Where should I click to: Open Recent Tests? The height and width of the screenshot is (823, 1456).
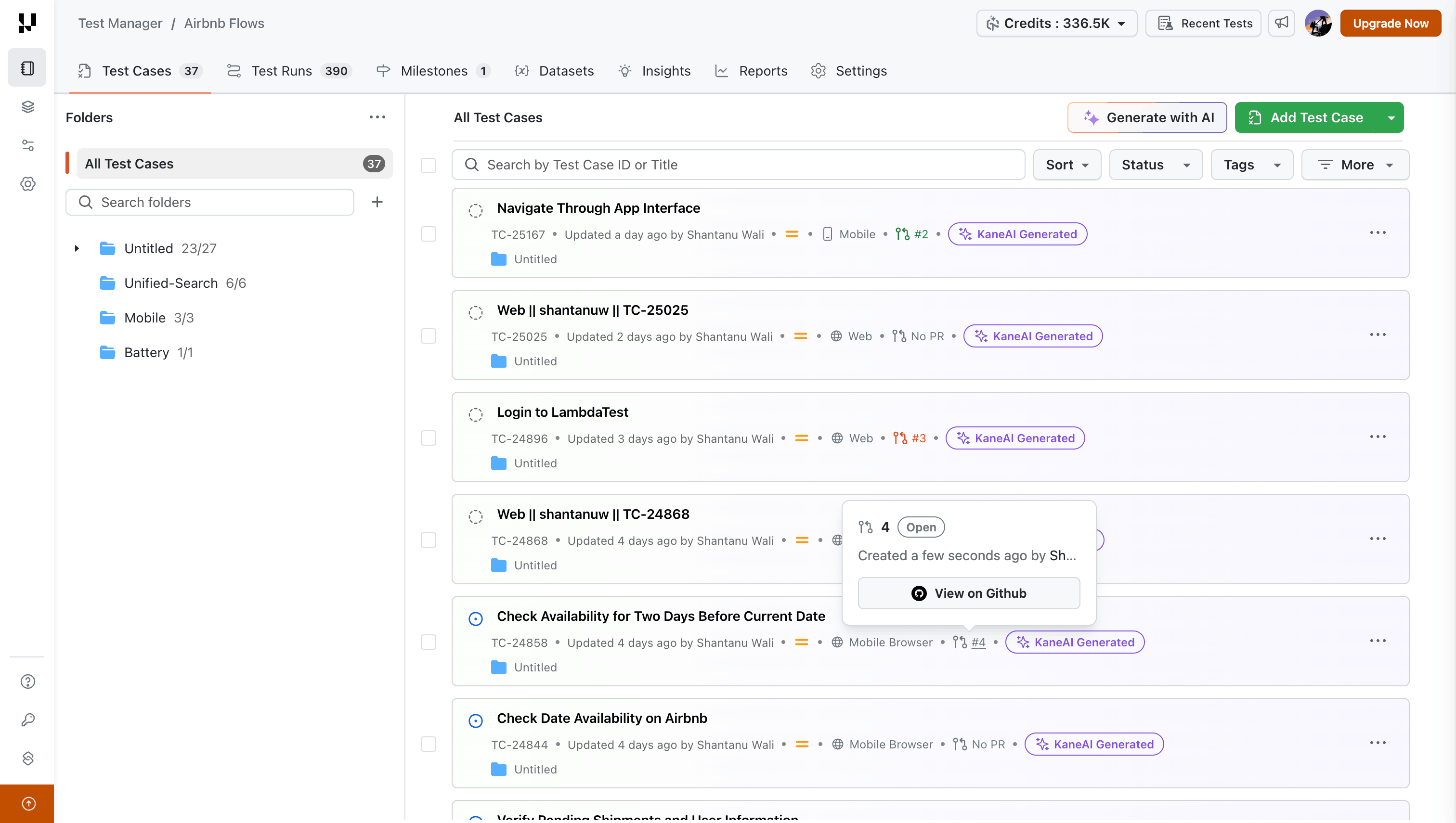click(x=1203, y=23)
